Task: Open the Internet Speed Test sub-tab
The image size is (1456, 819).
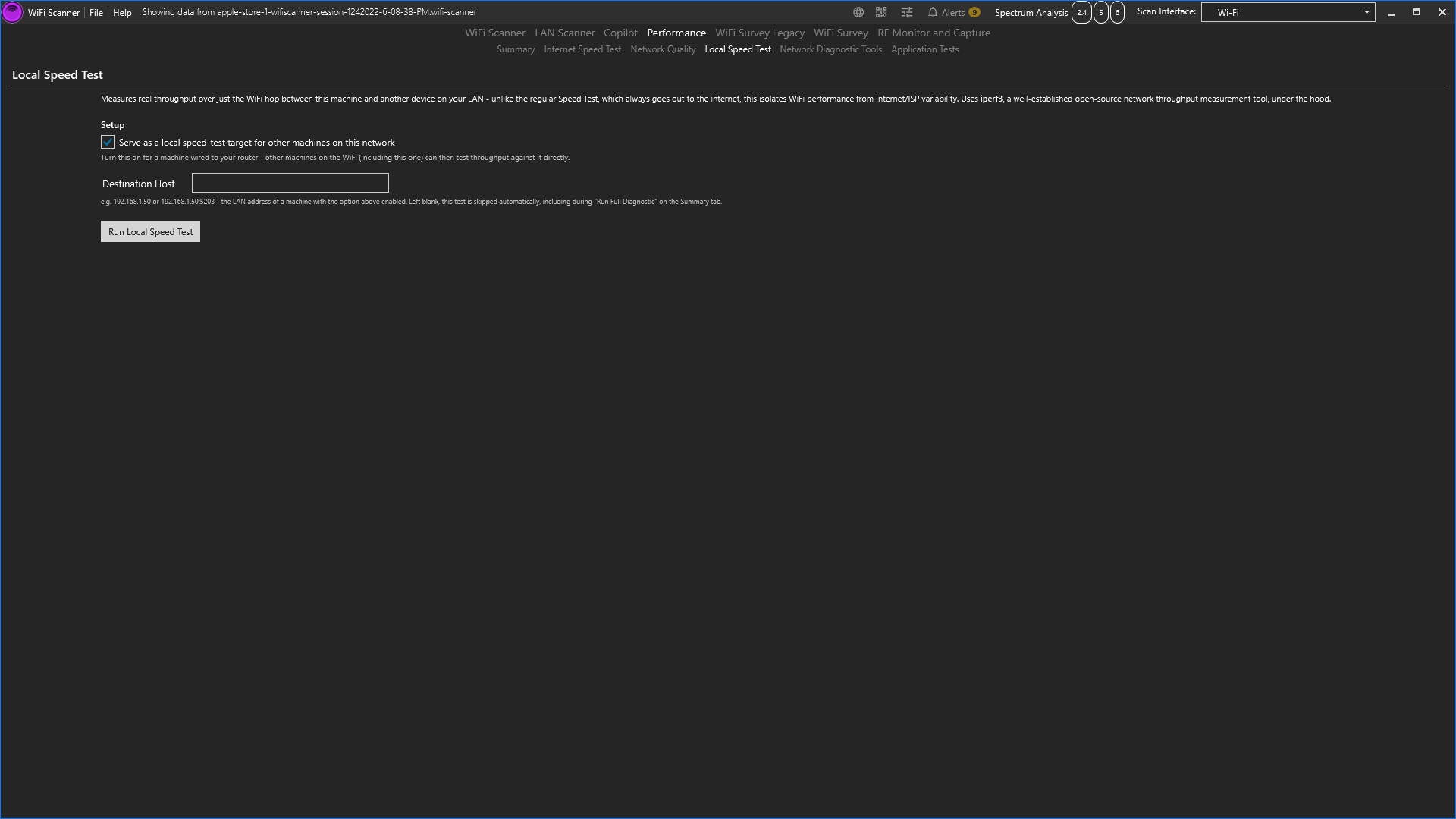Action: point(582,49)
